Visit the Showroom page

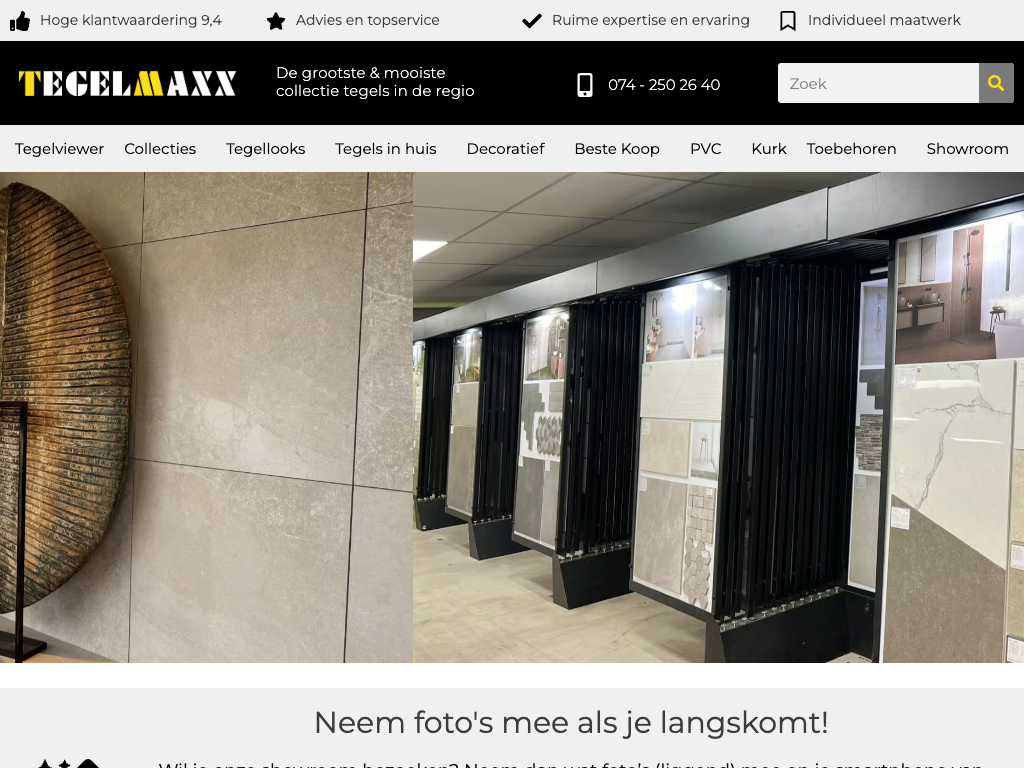(967, 149)
